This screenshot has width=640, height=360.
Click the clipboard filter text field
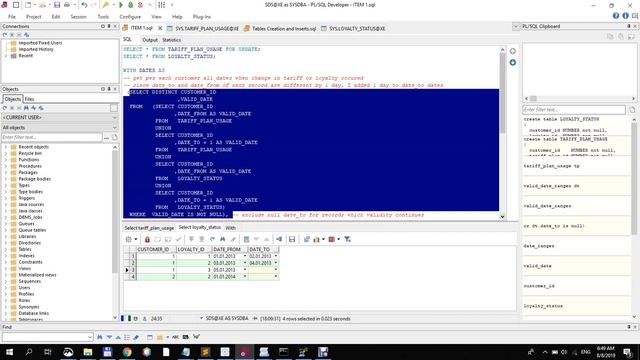click(574, 110)
